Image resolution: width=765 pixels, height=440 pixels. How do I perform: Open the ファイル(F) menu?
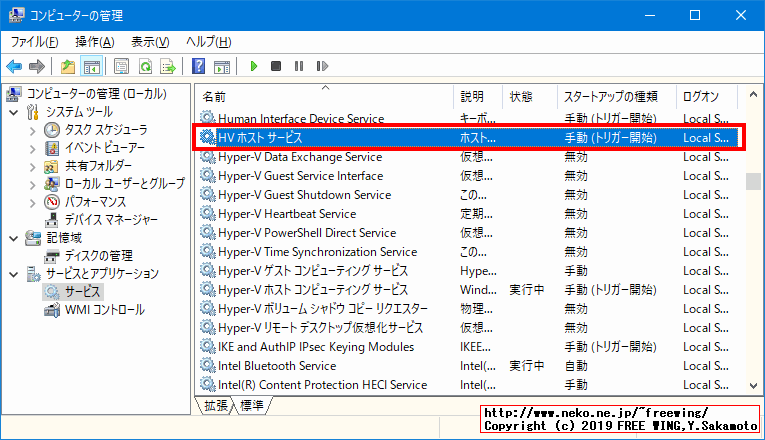click(35, 42)
